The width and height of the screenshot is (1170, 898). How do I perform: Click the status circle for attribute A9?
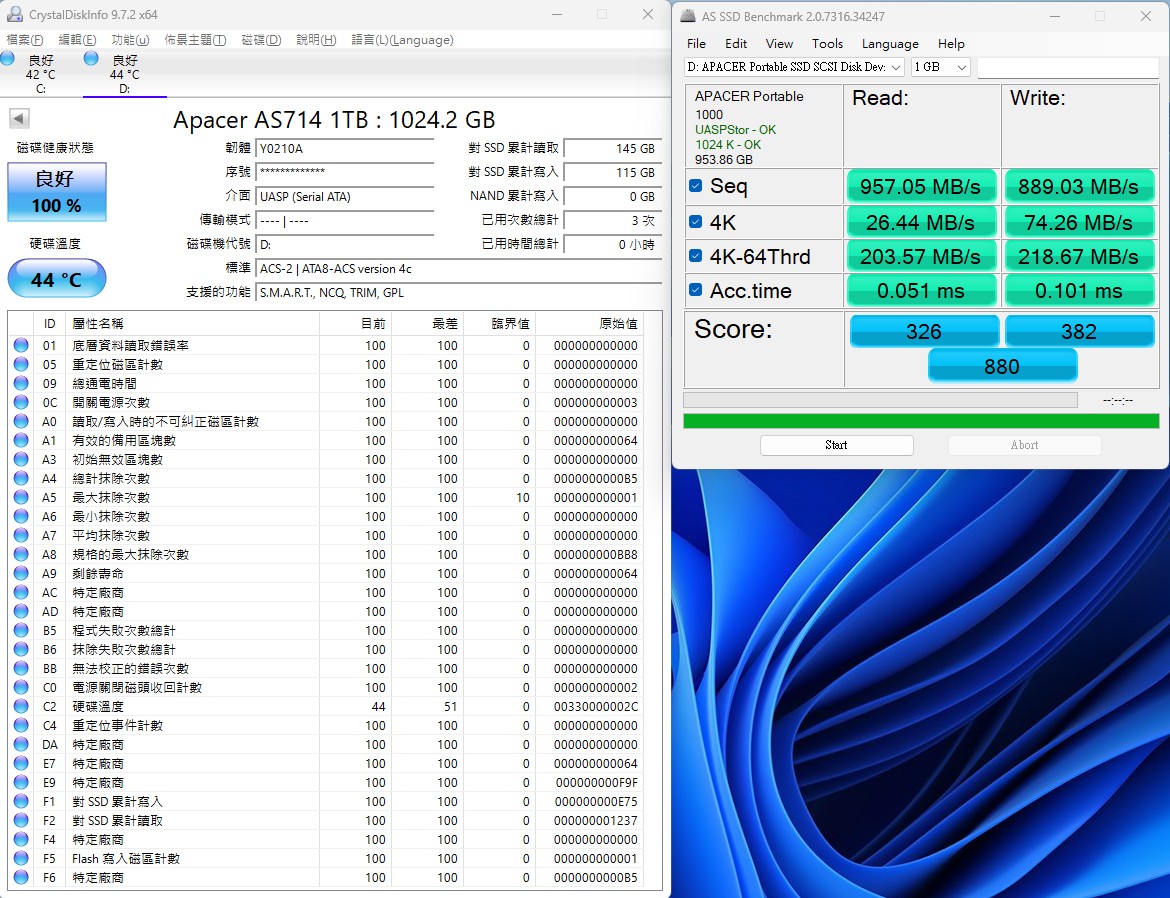21,573
